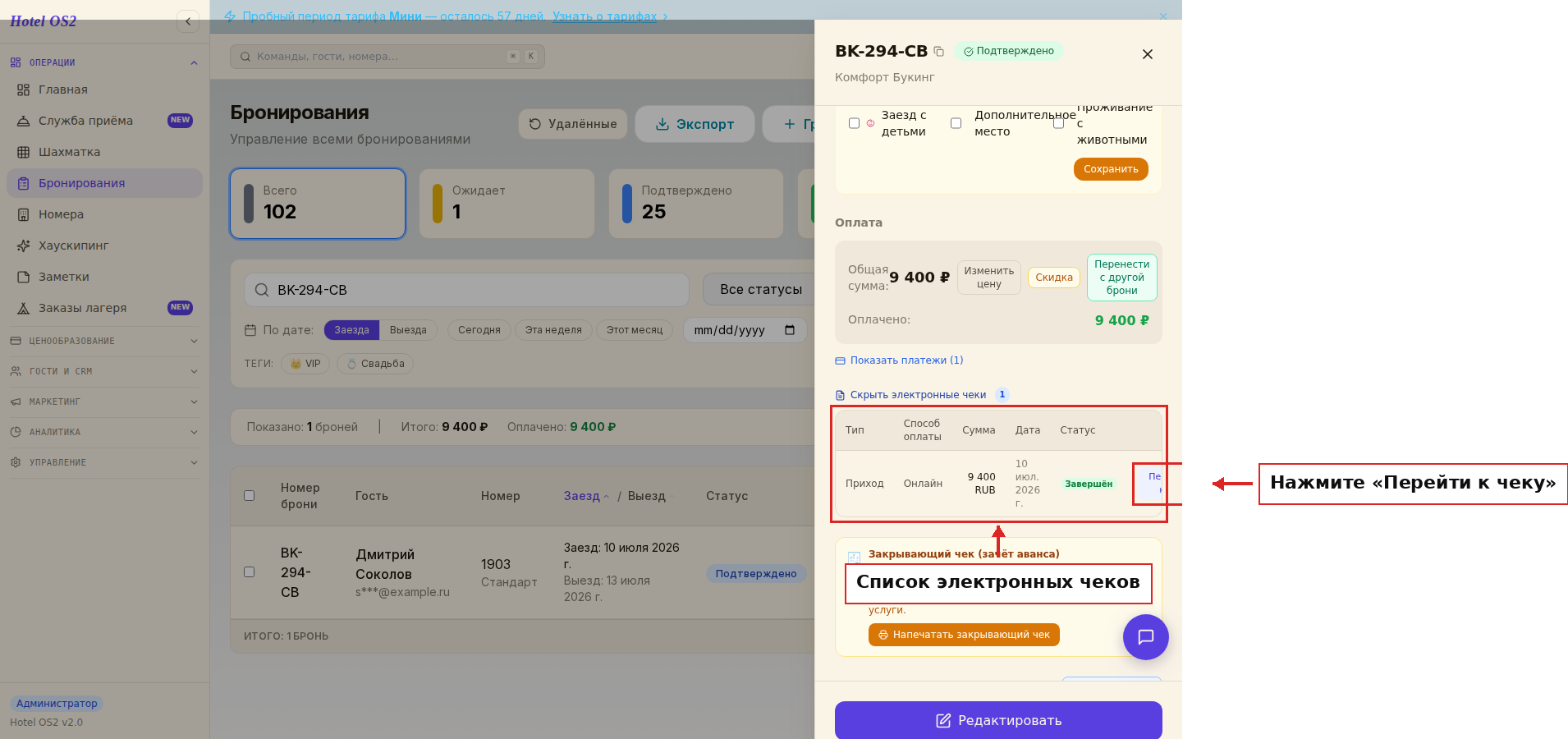Click the Удалённые button

[x=573, y=124]
